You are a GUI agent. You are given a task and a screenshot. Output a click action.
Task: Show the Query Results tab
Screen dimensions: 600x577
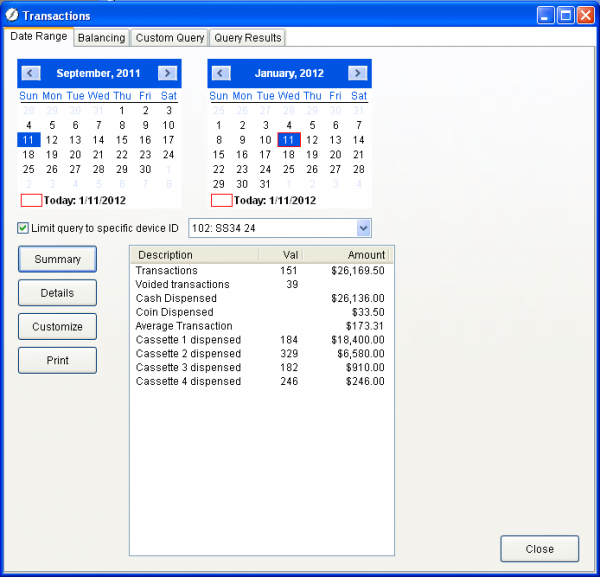(x=248, y=38)
